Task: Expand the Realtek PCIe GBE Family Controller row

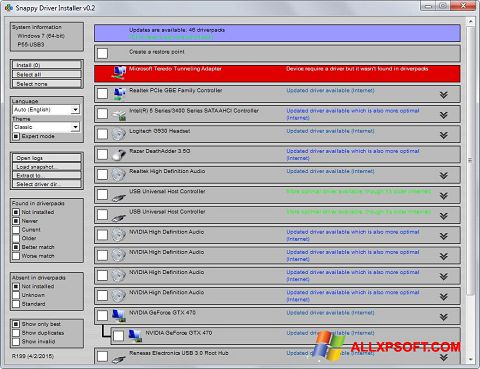Action: [x=443, y=95]
